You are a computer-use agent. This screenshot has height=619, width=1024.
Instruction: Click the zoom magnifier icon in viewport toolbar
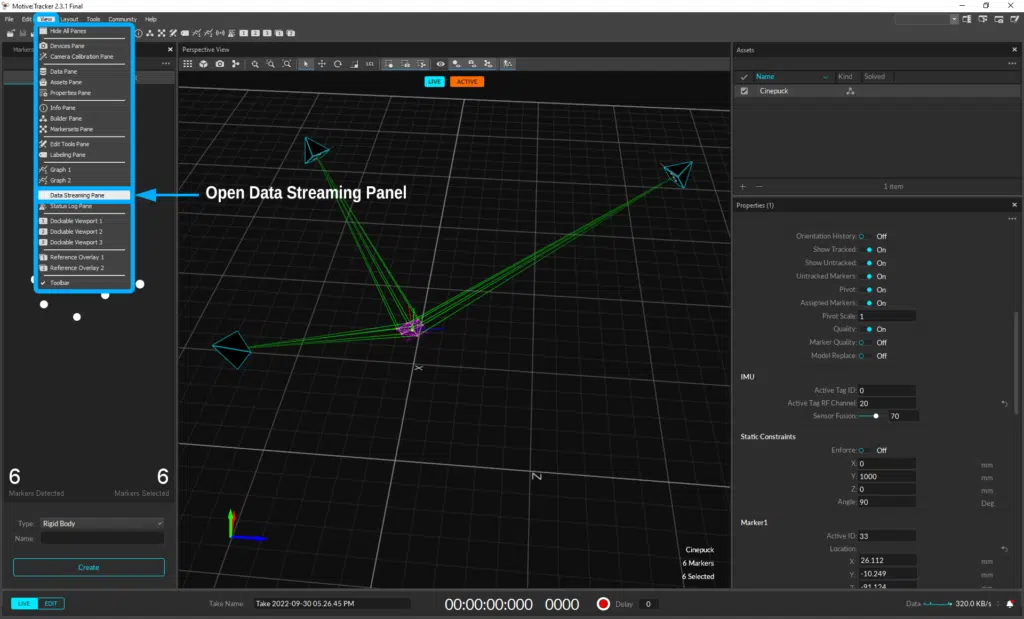click(255, 64)
